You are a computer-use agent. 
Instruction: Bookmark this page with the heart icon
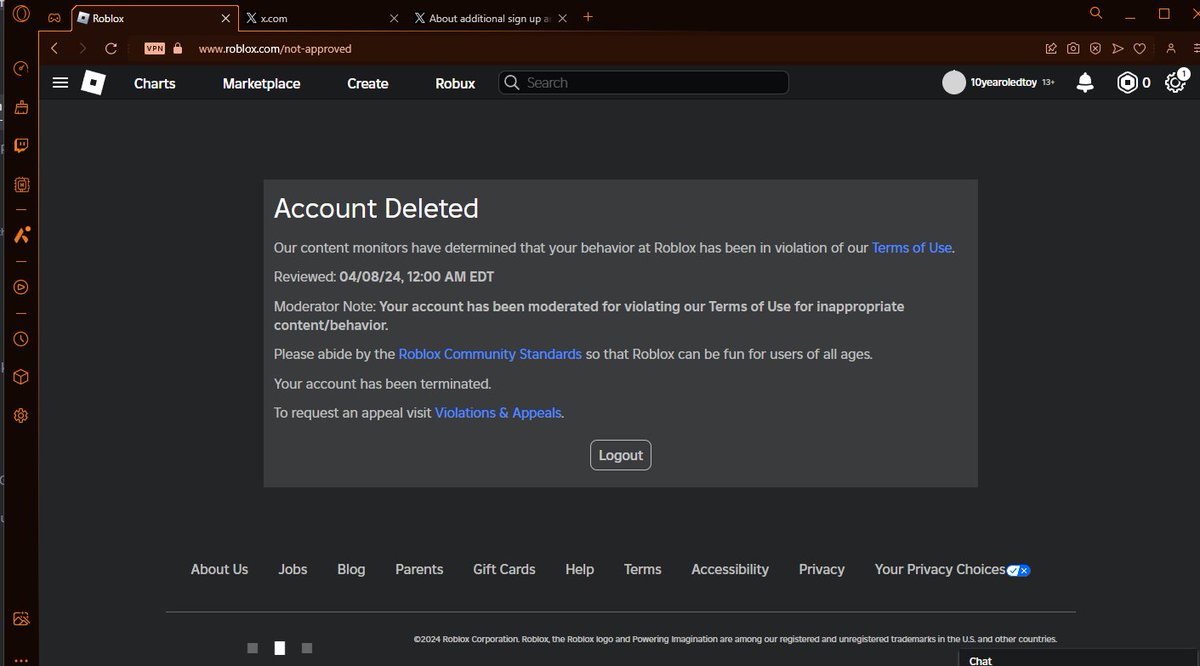point(1139,48)
